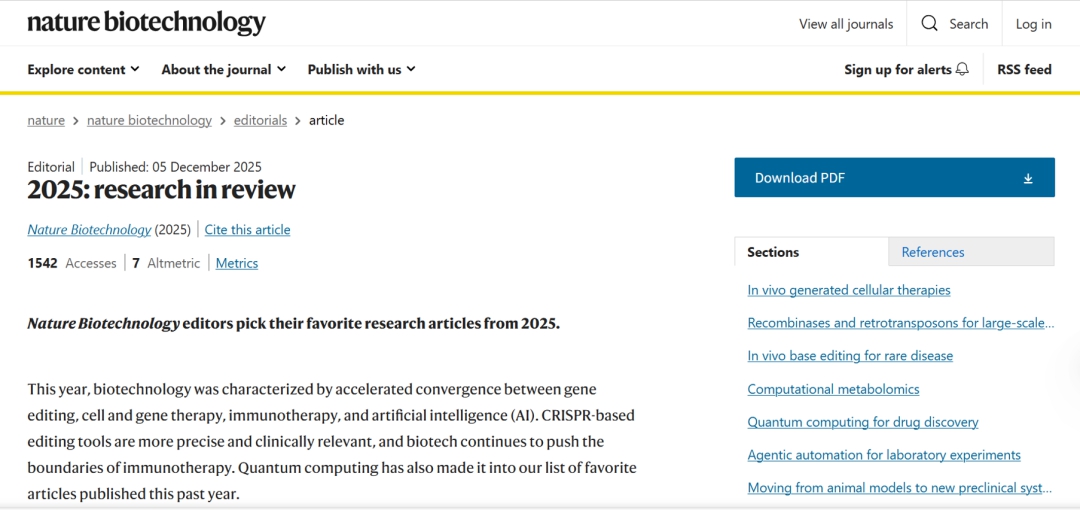This screenshot has width=1080, height=510.
Task: Click the Download PDF button
Action: point(893,178)
